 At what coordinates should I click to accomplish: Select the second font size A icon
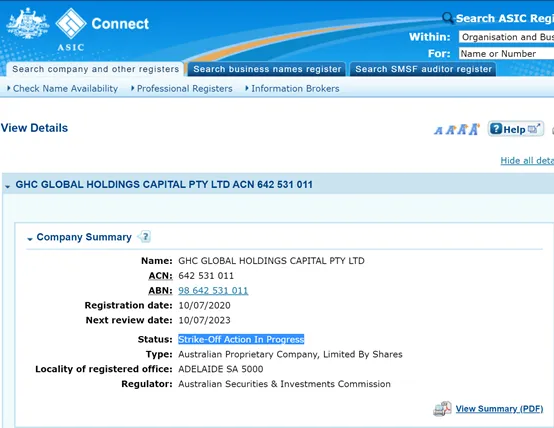pos(450,130)
